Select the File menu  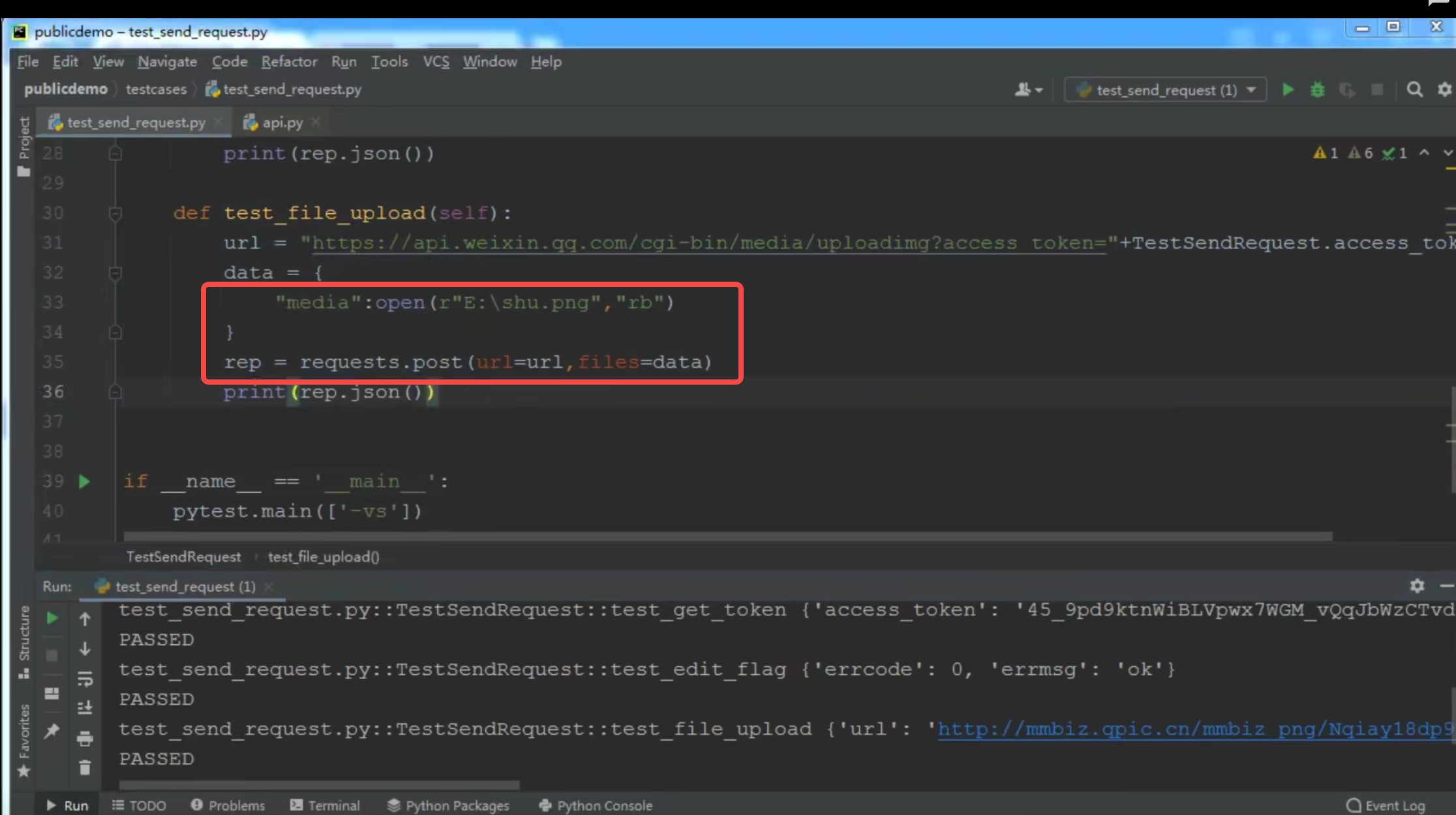tap(28, 61)
